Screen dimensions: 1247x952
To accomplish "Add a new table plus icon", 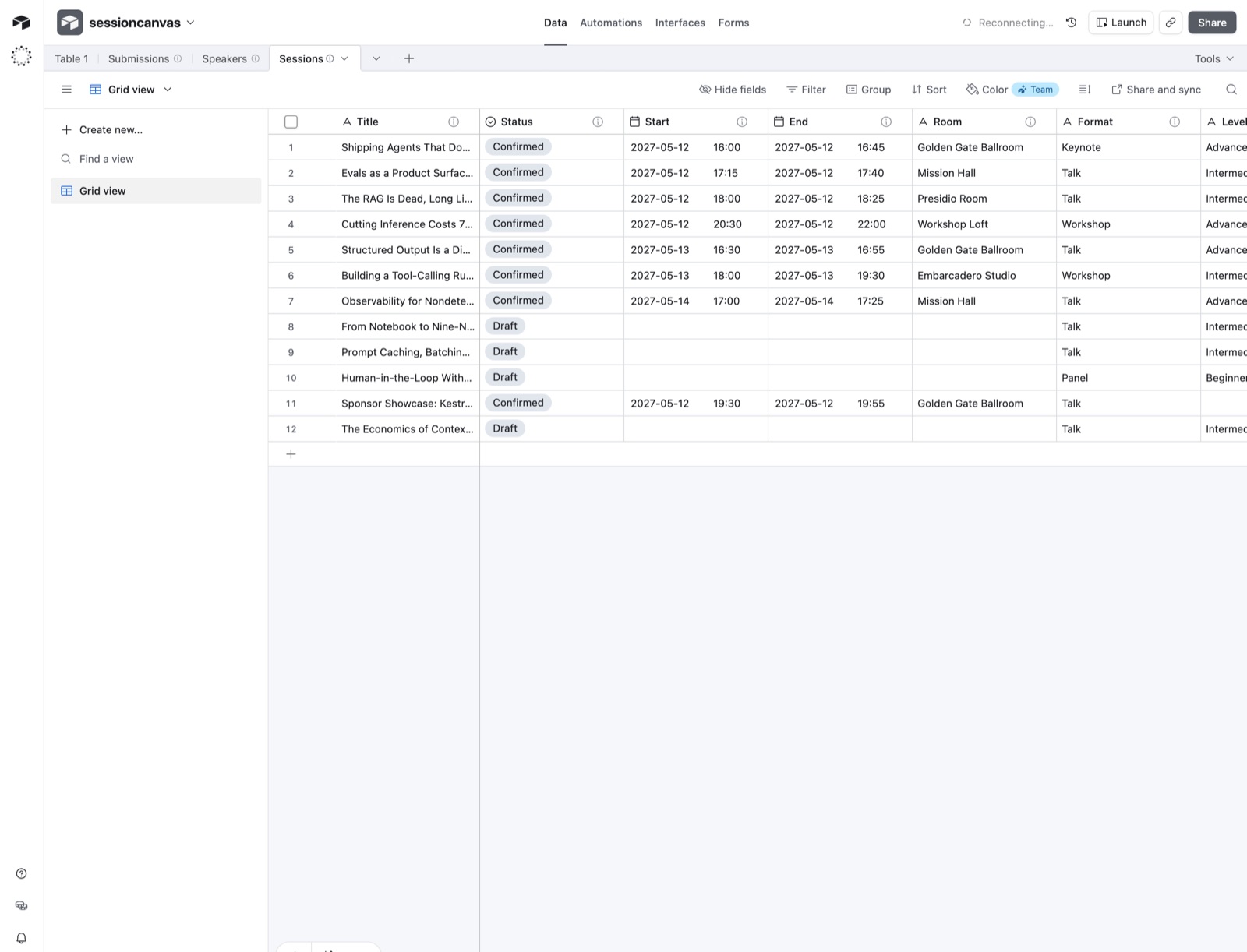I will click(409, 58).
